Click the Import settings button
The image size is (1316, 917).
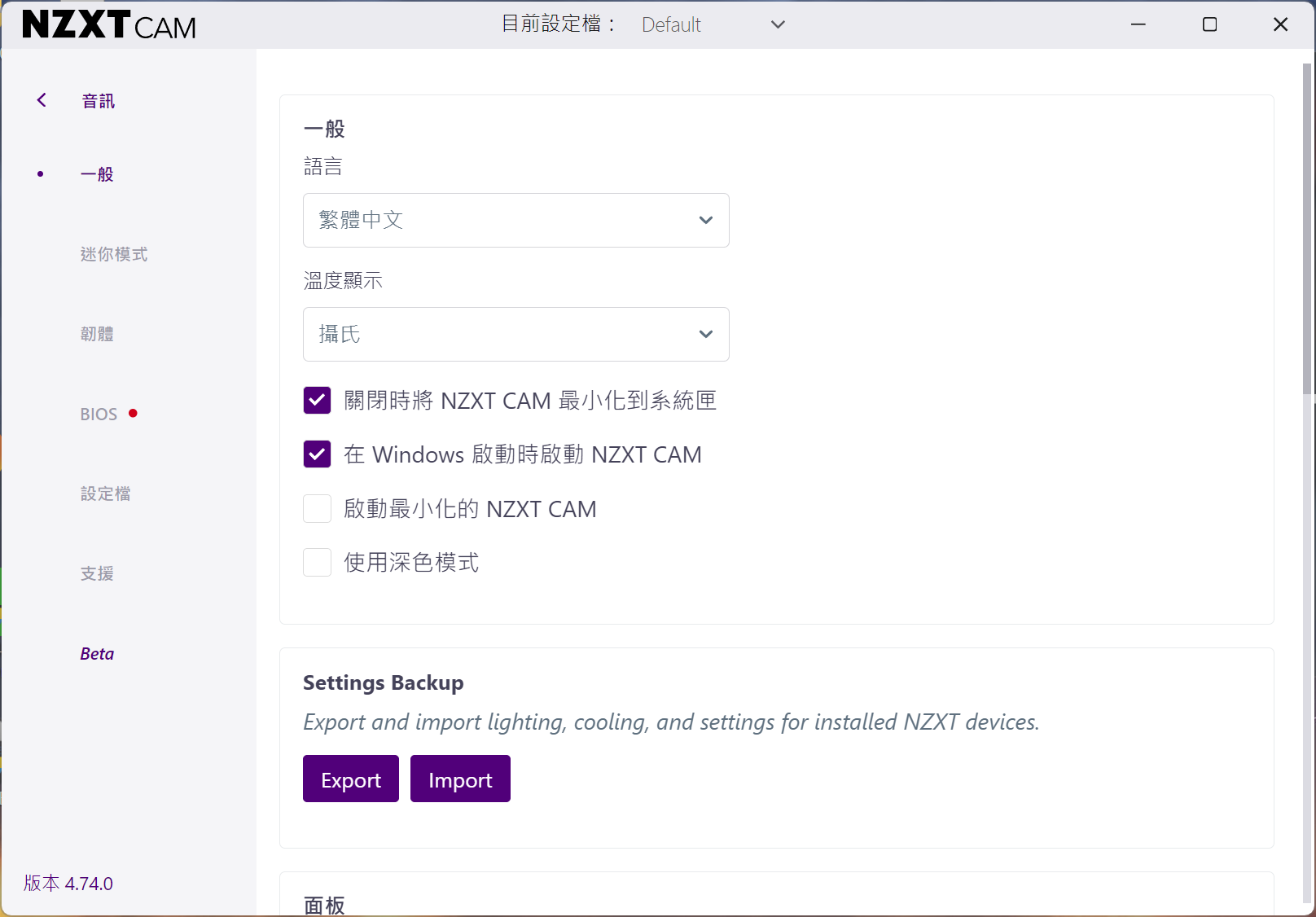460,779
